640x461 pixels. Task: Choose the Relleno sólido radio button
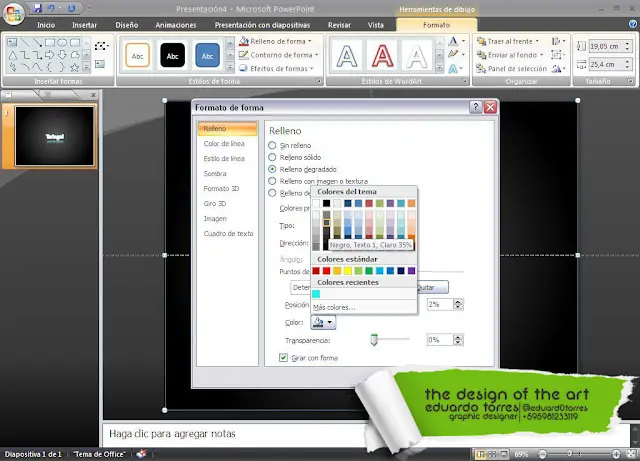point(272,157)
